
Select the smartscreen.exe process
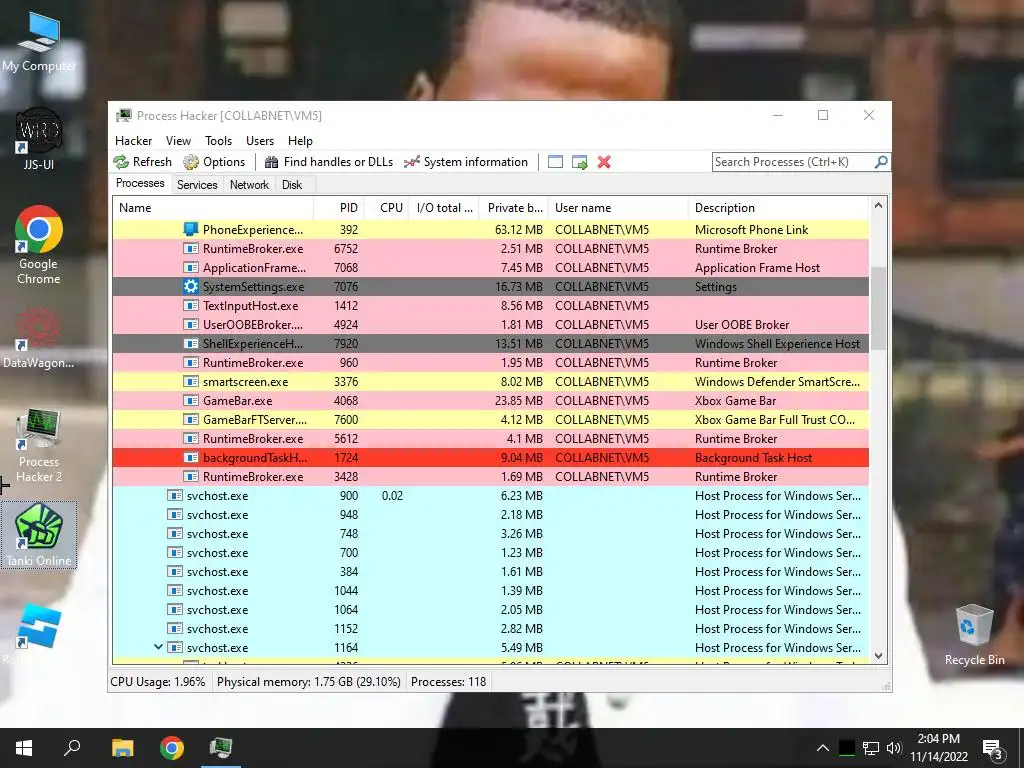coord(490,381)
